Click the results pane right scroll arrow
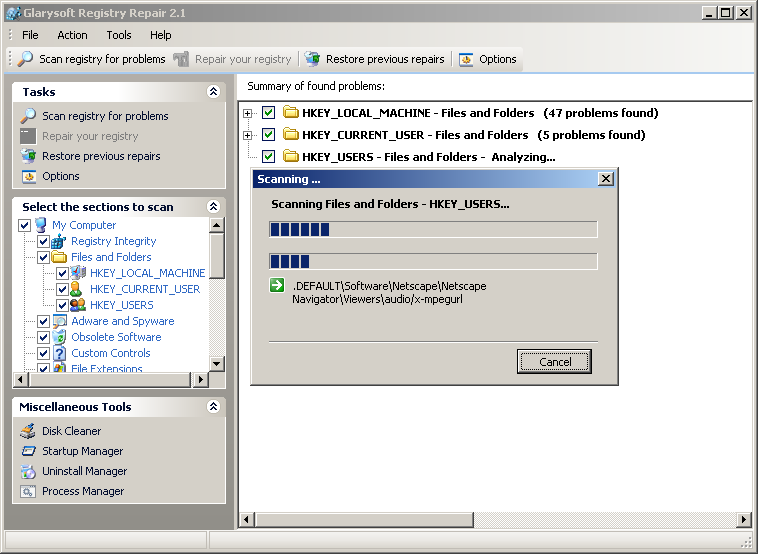Screen dimensions: 758x554 click(744, 520)
